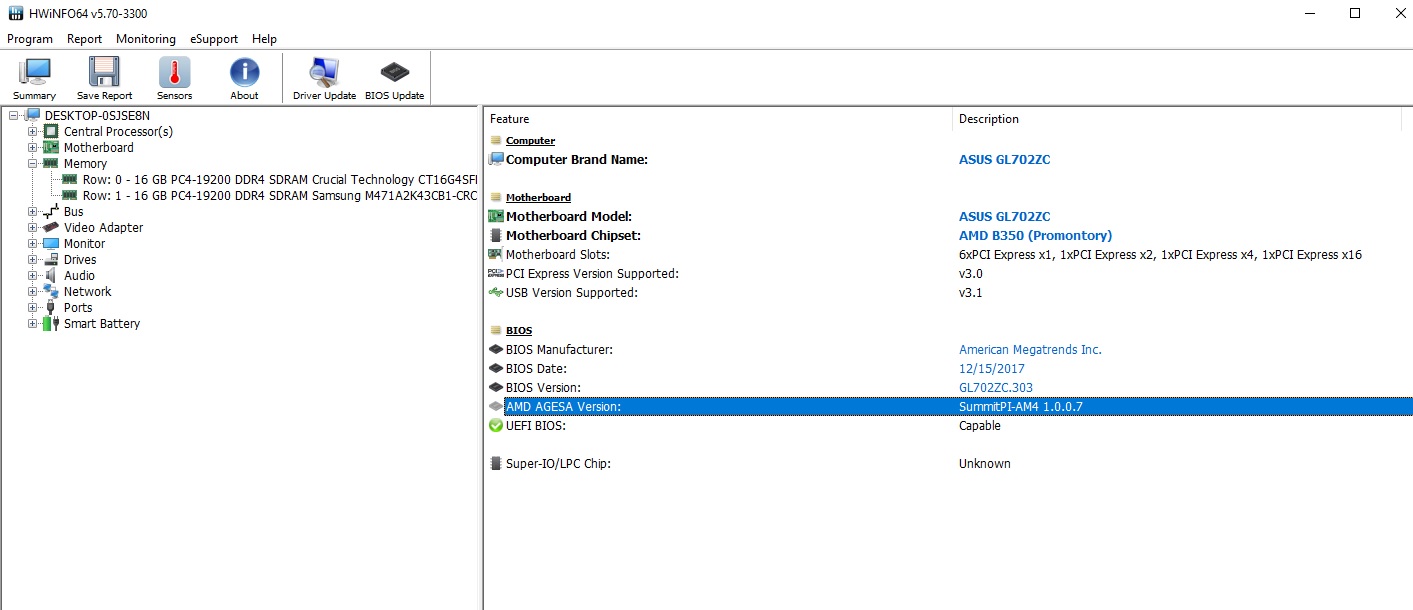Follow the ASUS GL702ZC brand name link

pyautogui.click(x=1004, y=160)
